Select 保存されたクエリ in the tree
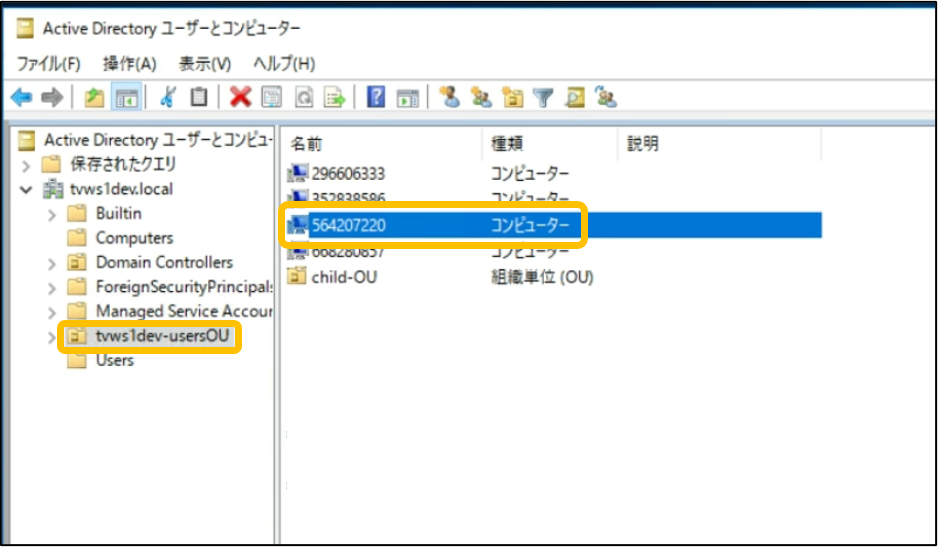The height and width of the screenshot is (550, 940). pos(123,164)
